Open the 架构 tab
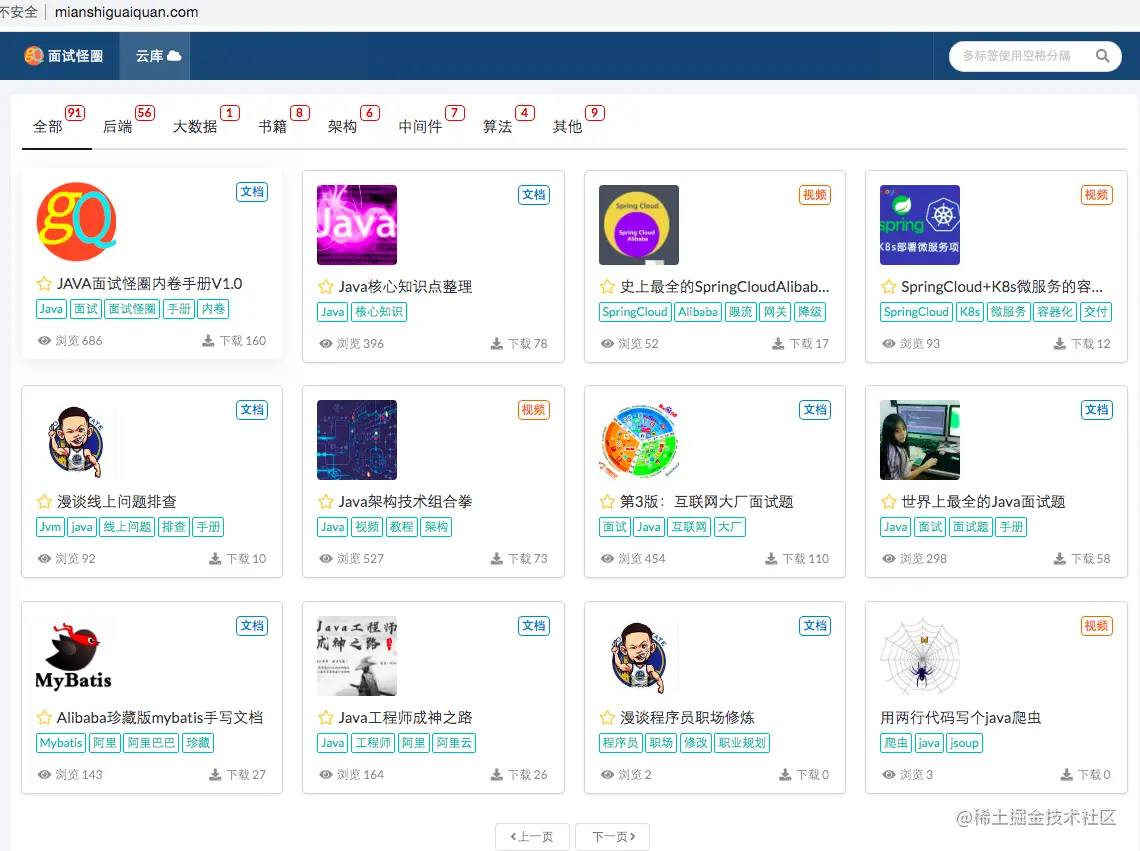Screen dimensions: 1140x851 click(x=342, y=127)
